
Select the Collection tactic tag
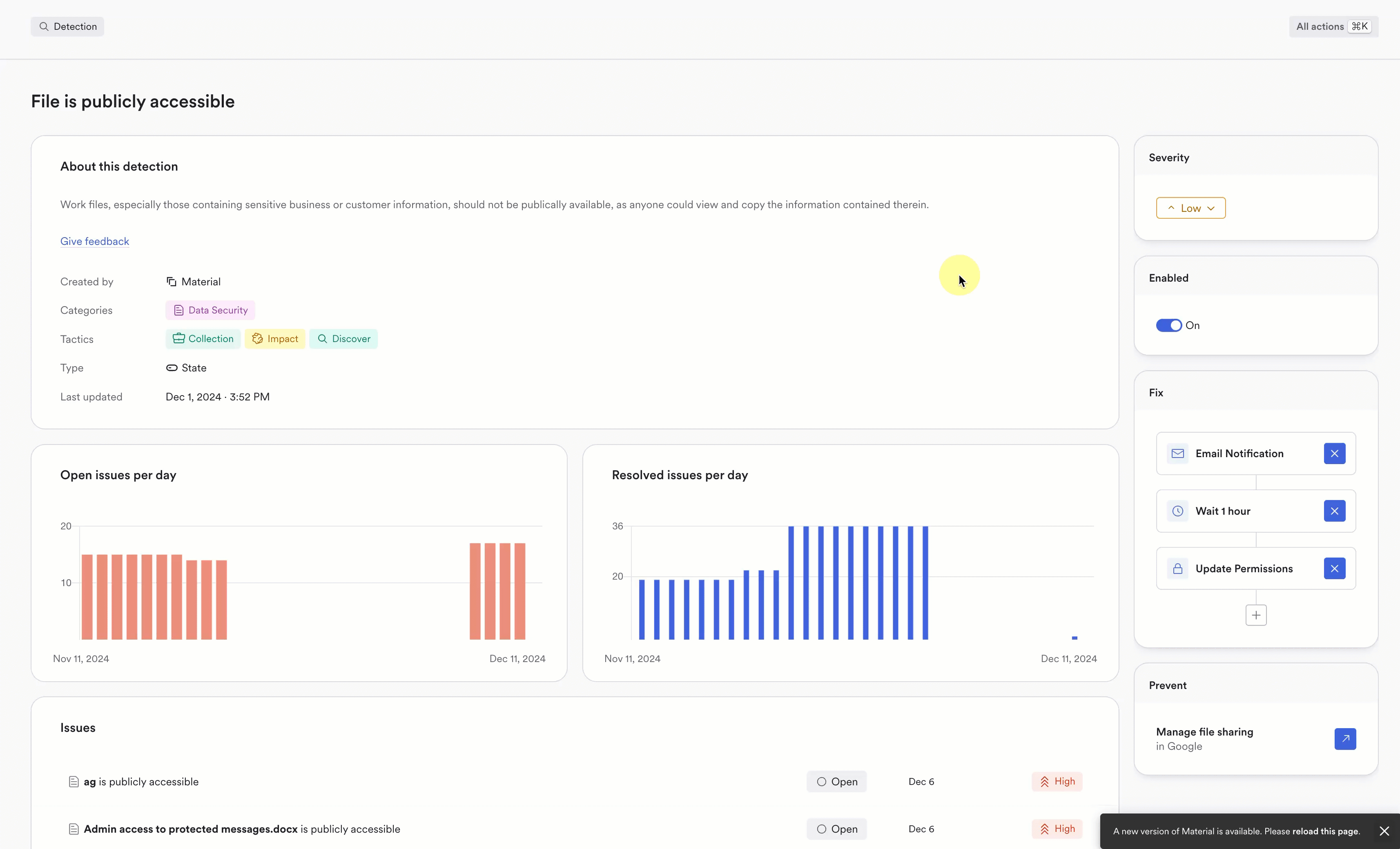pyautogui.click(x=203, y=339)
